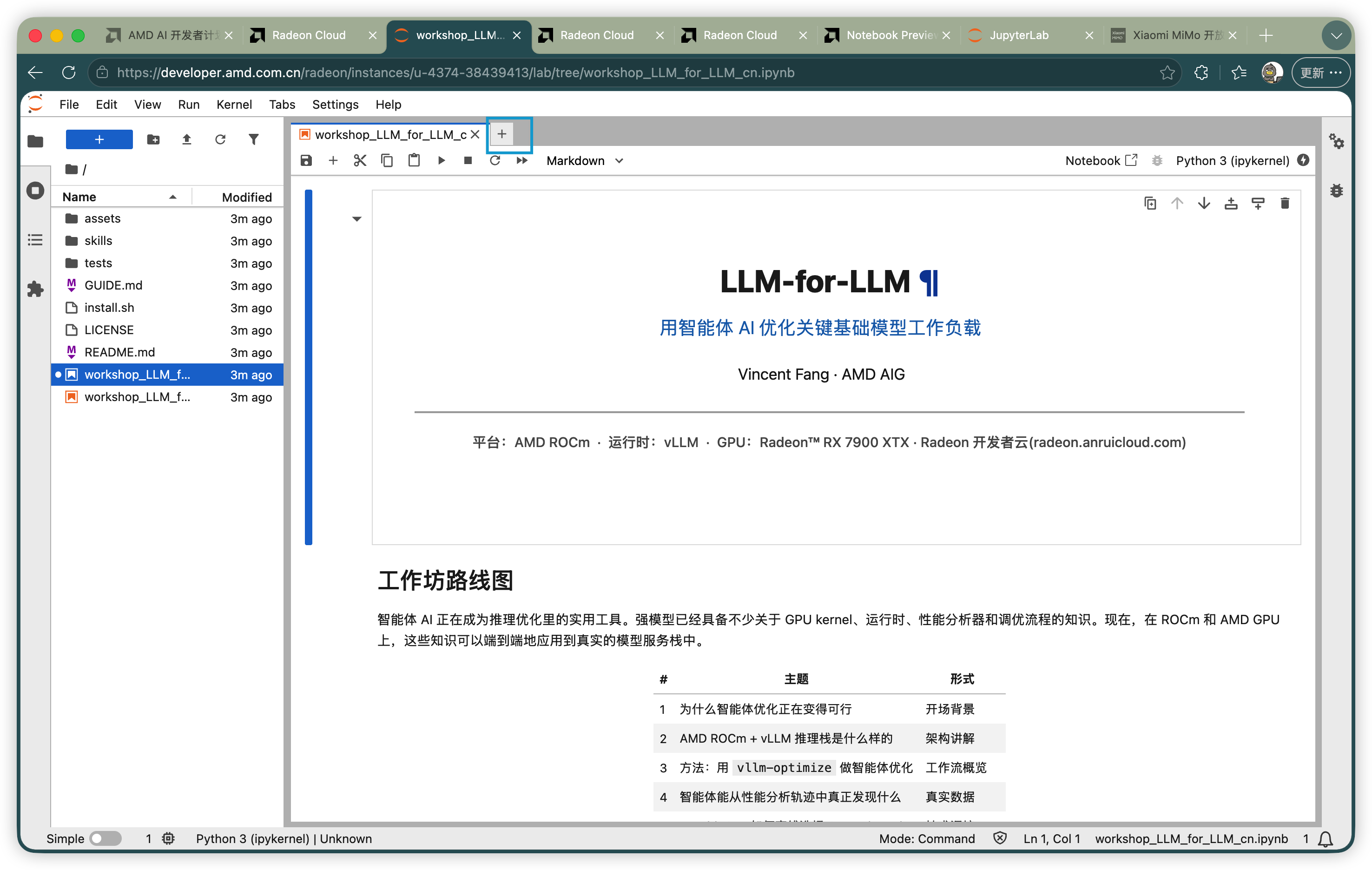Enable debugger via bug icon in toolbar
1372x870 pixels.
tap(1157, 161)
